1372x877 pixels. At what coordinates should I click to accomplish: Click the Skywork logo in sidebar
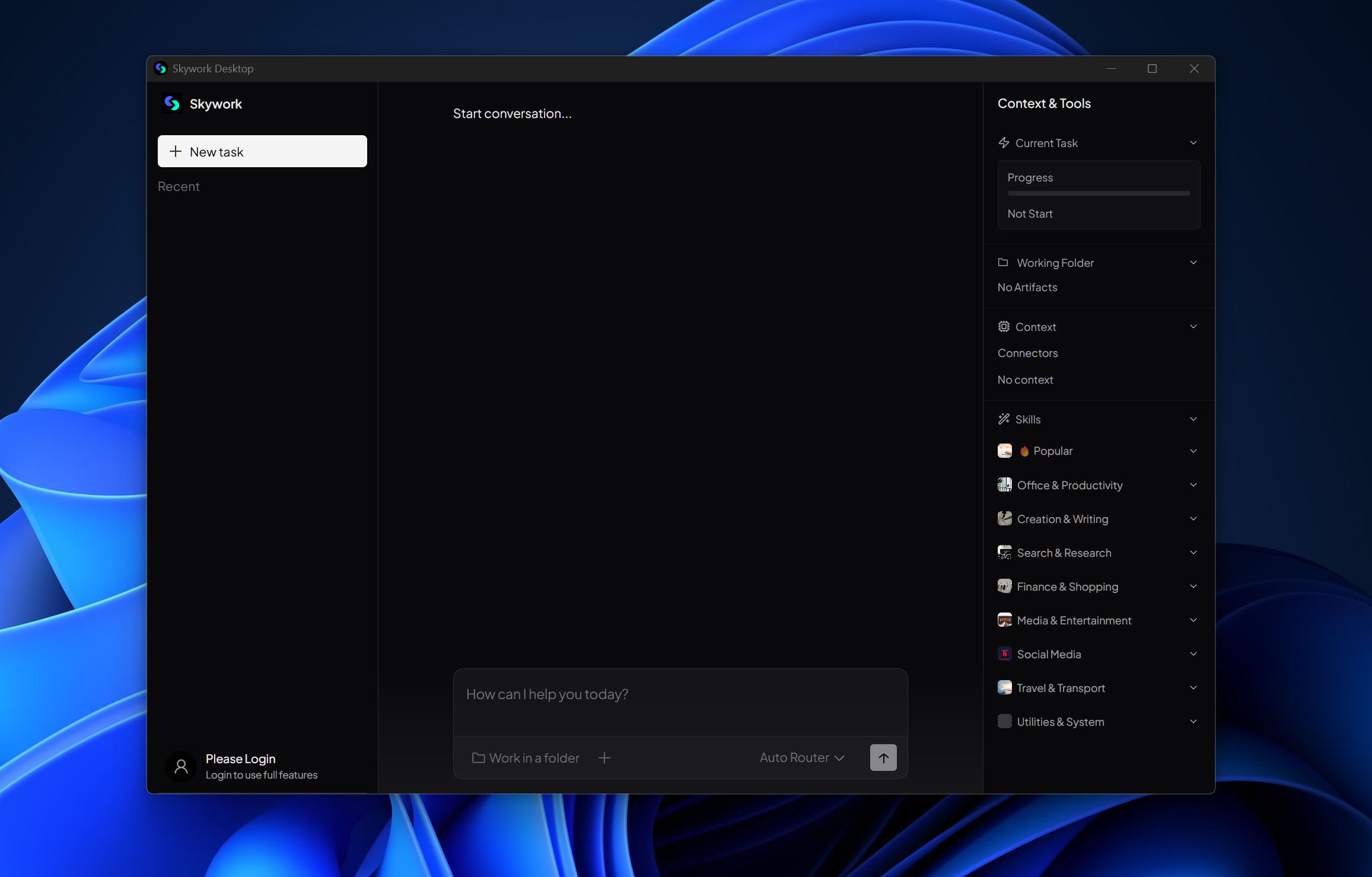pos(173,104)
